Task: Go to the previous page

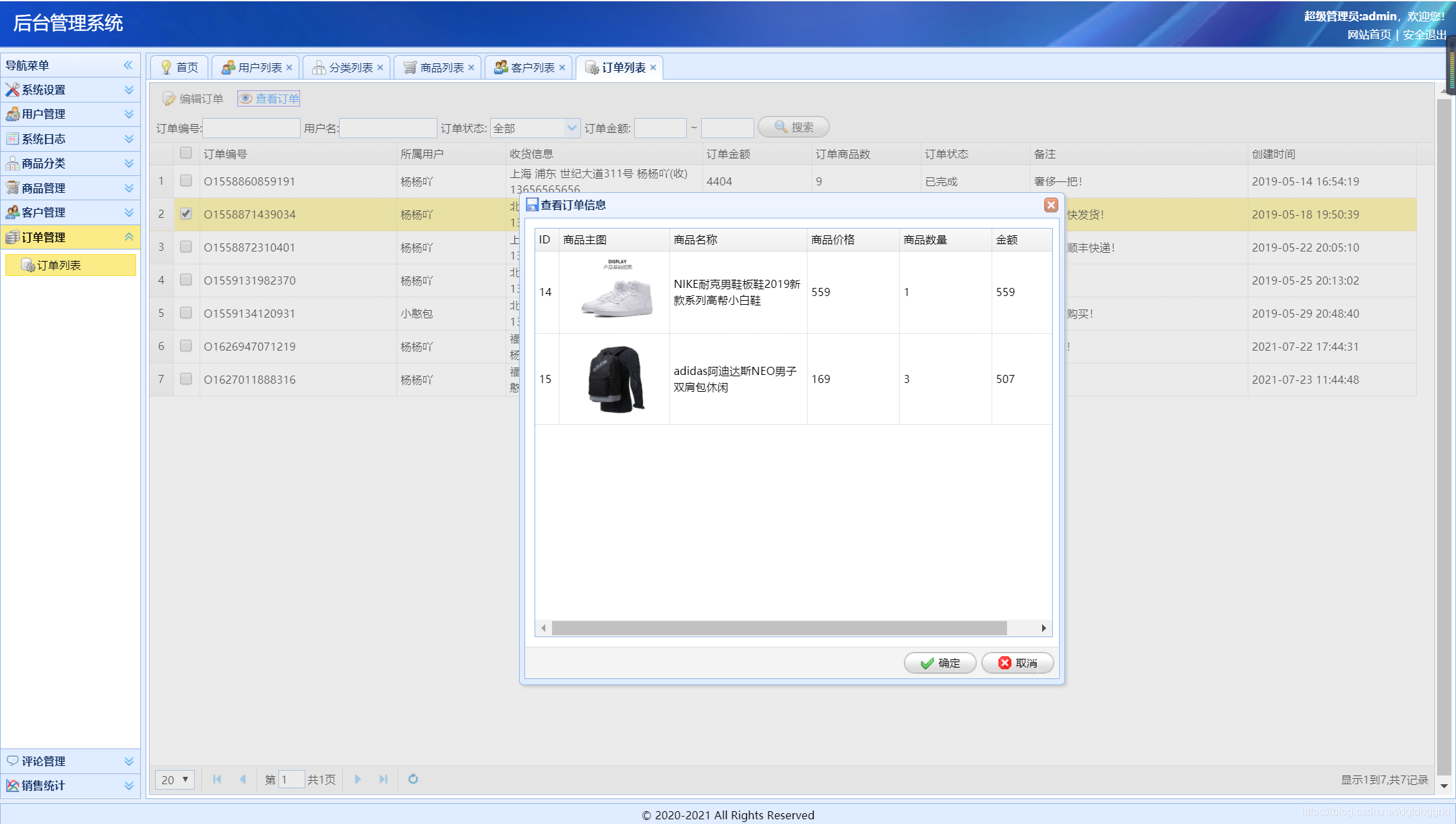Action: [243, 779]
